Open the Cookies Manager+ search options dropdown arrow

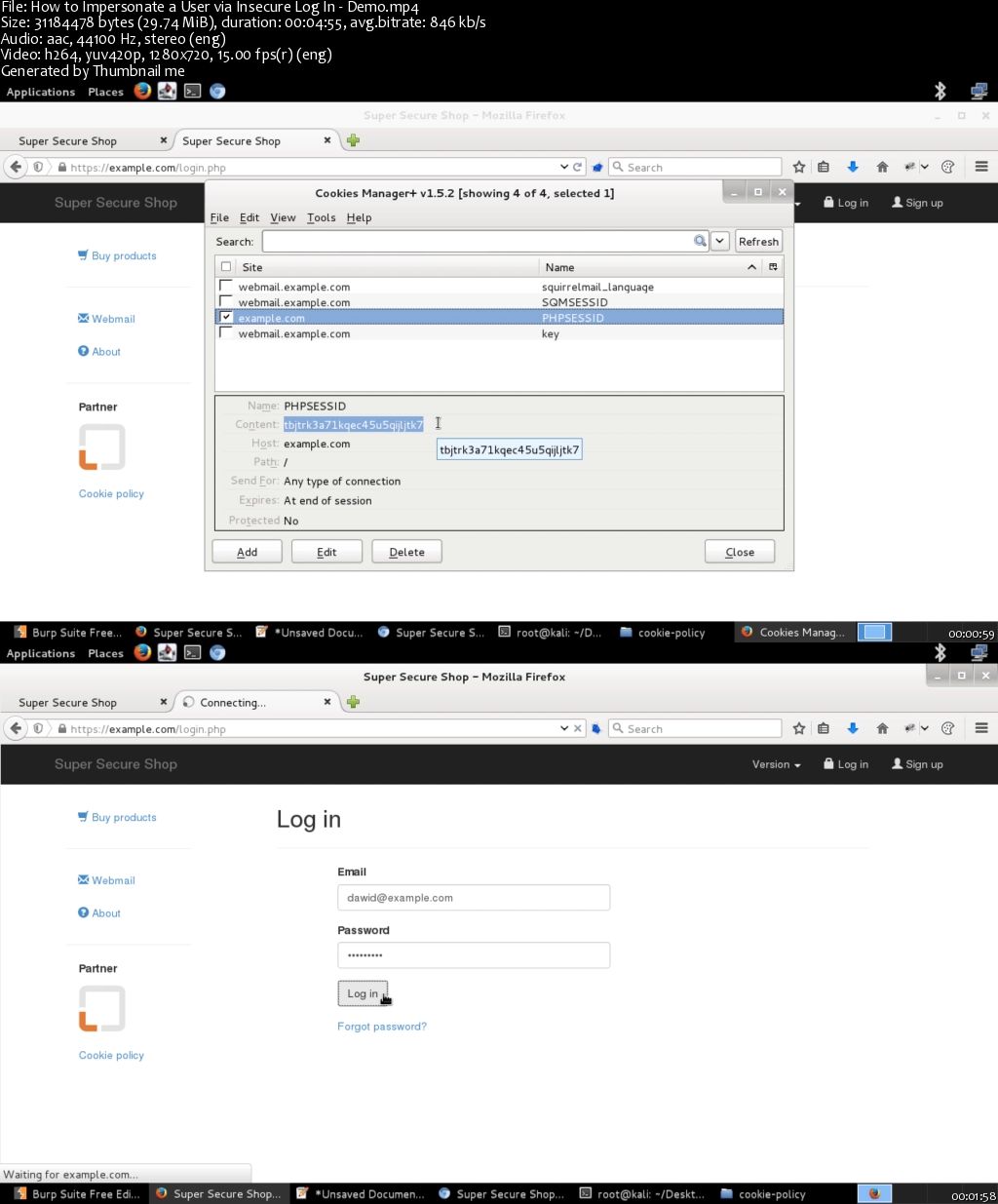click(720, 241)
